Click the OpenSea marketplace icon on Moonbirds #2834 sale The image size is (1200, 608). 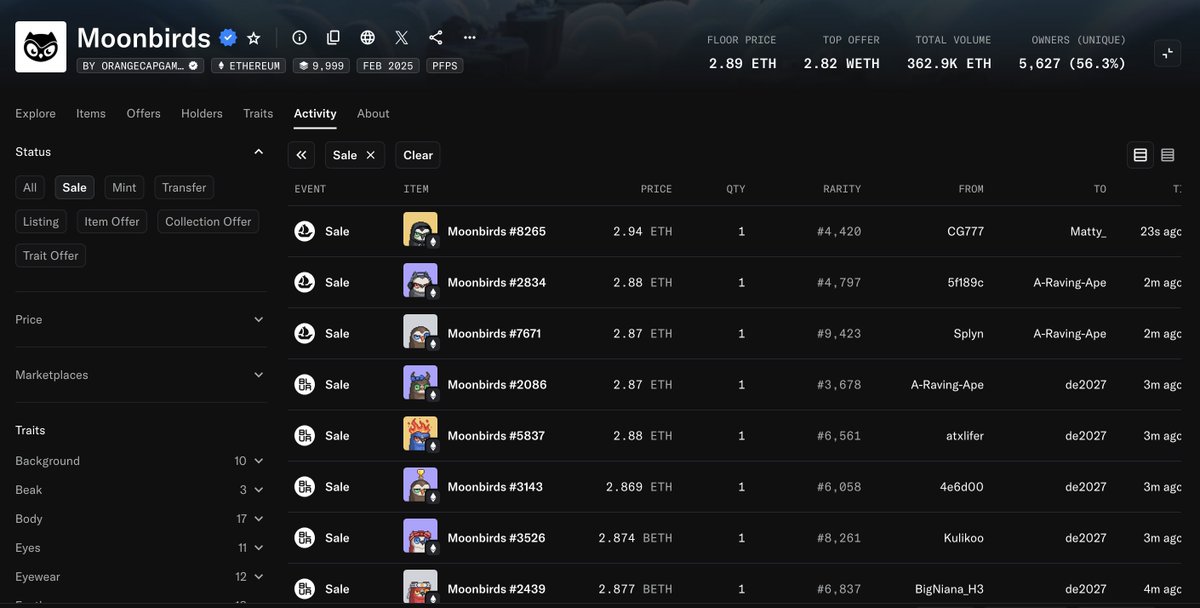305,282
